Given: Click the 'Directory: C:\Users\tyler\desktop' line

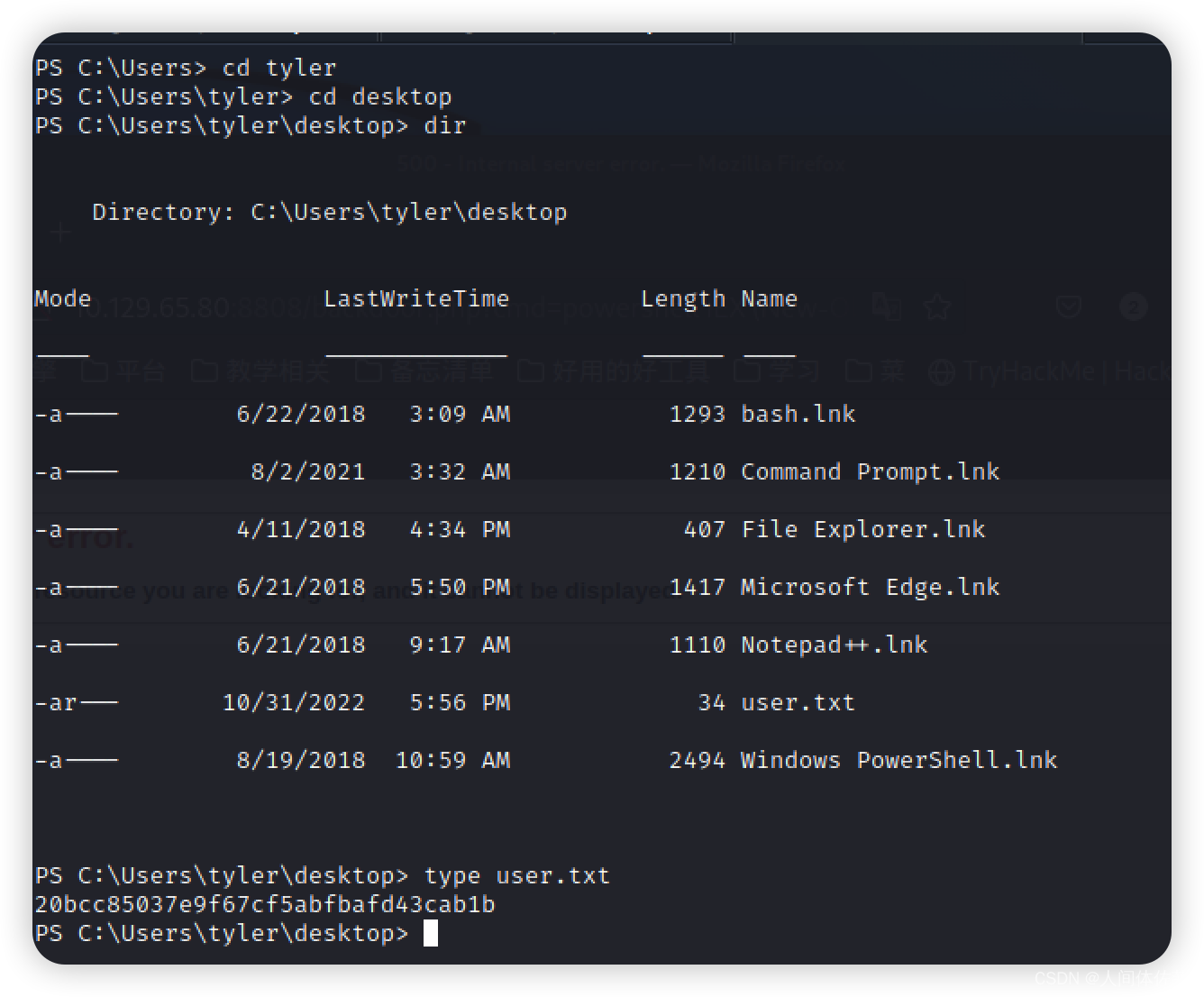Looking at the screenshot, I should tap(330, 212).
